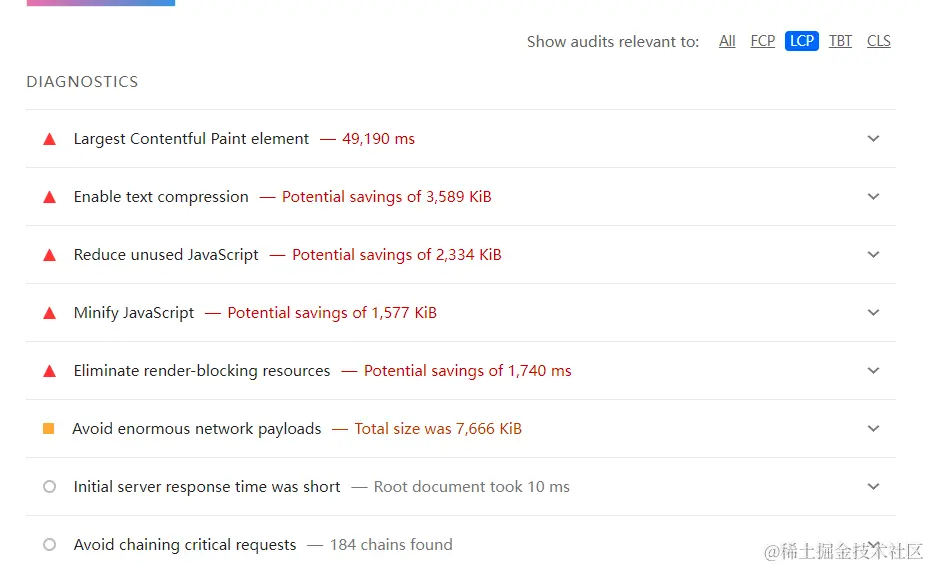Click red triangle beside Largest Contentful Paint element
The height and width of the screenshot is (568, 930).
50,139
